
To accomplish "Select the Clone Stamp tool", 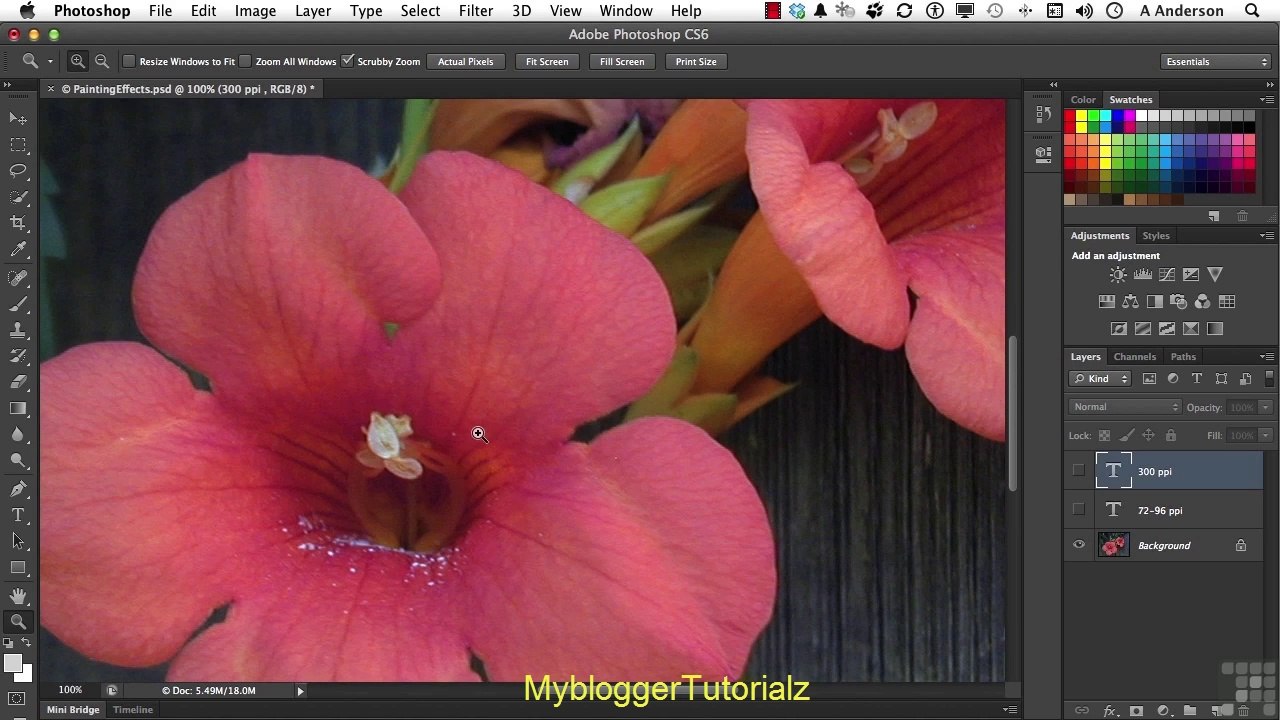I will 18,330.
